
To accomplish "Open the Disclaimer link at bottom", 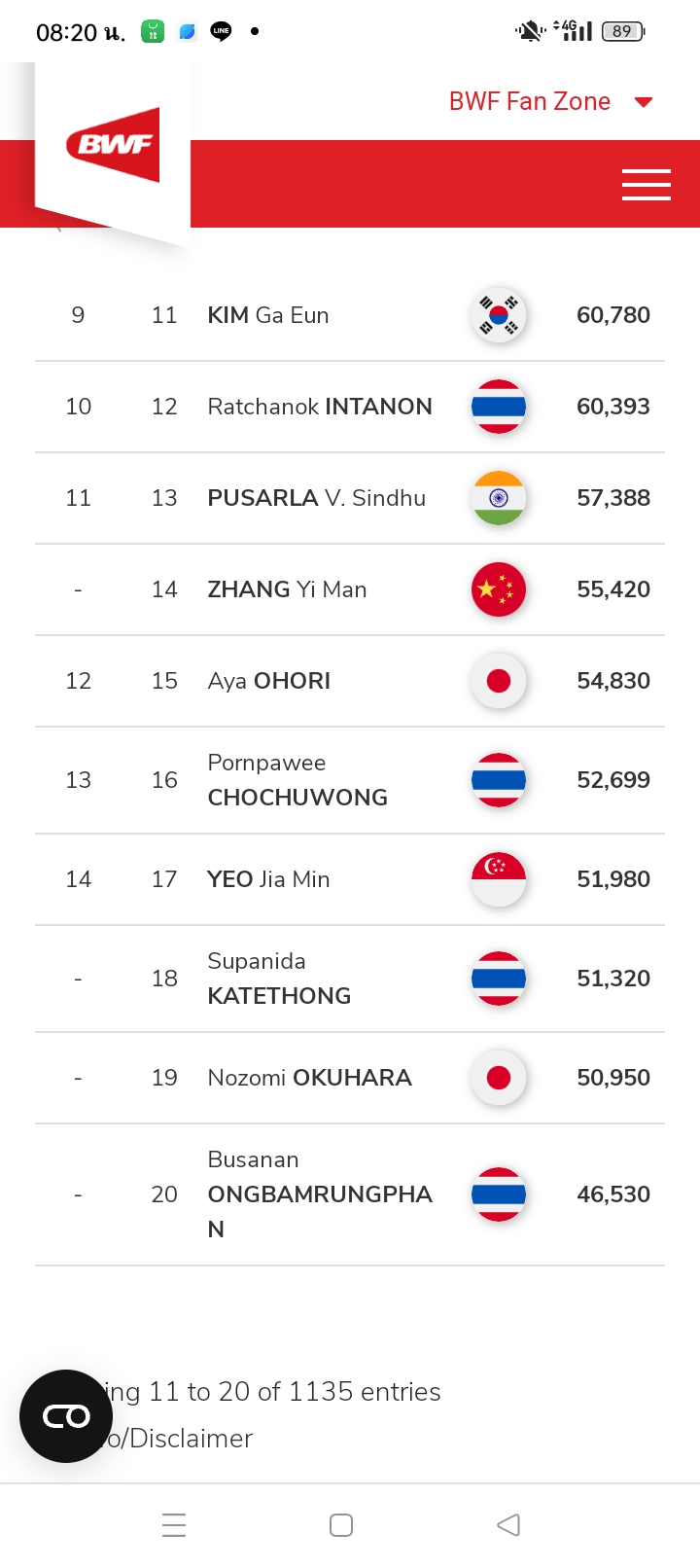I will (191, 1439).
